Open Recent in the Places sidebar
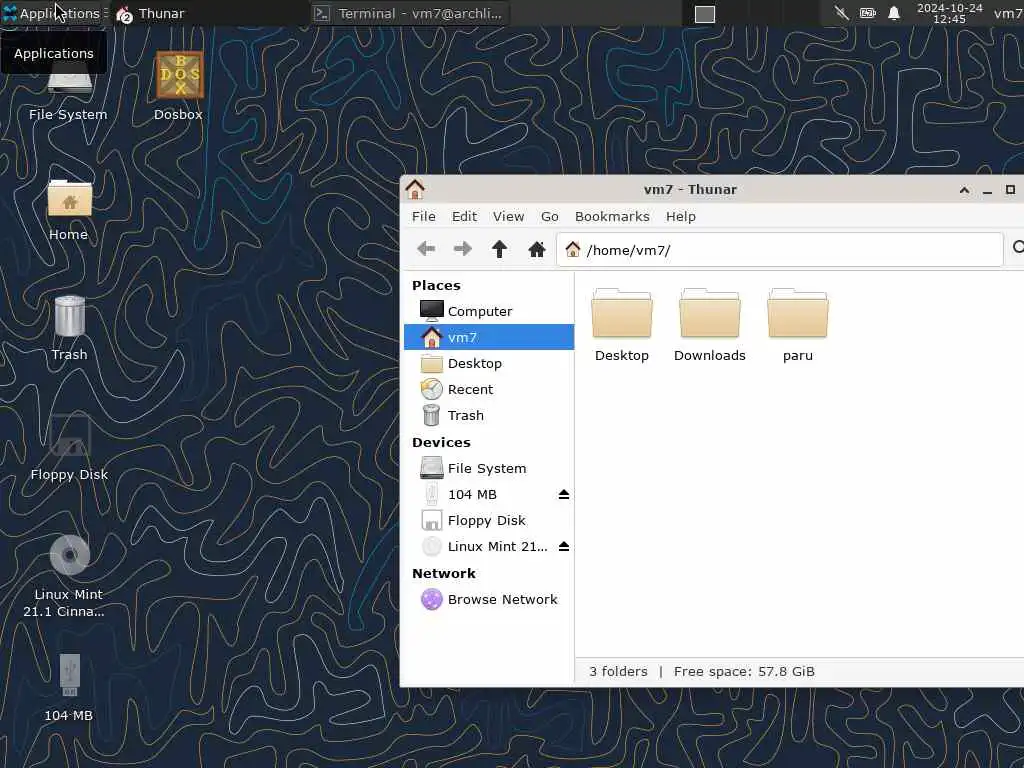 pyautogui.click(x=488, y=390)
